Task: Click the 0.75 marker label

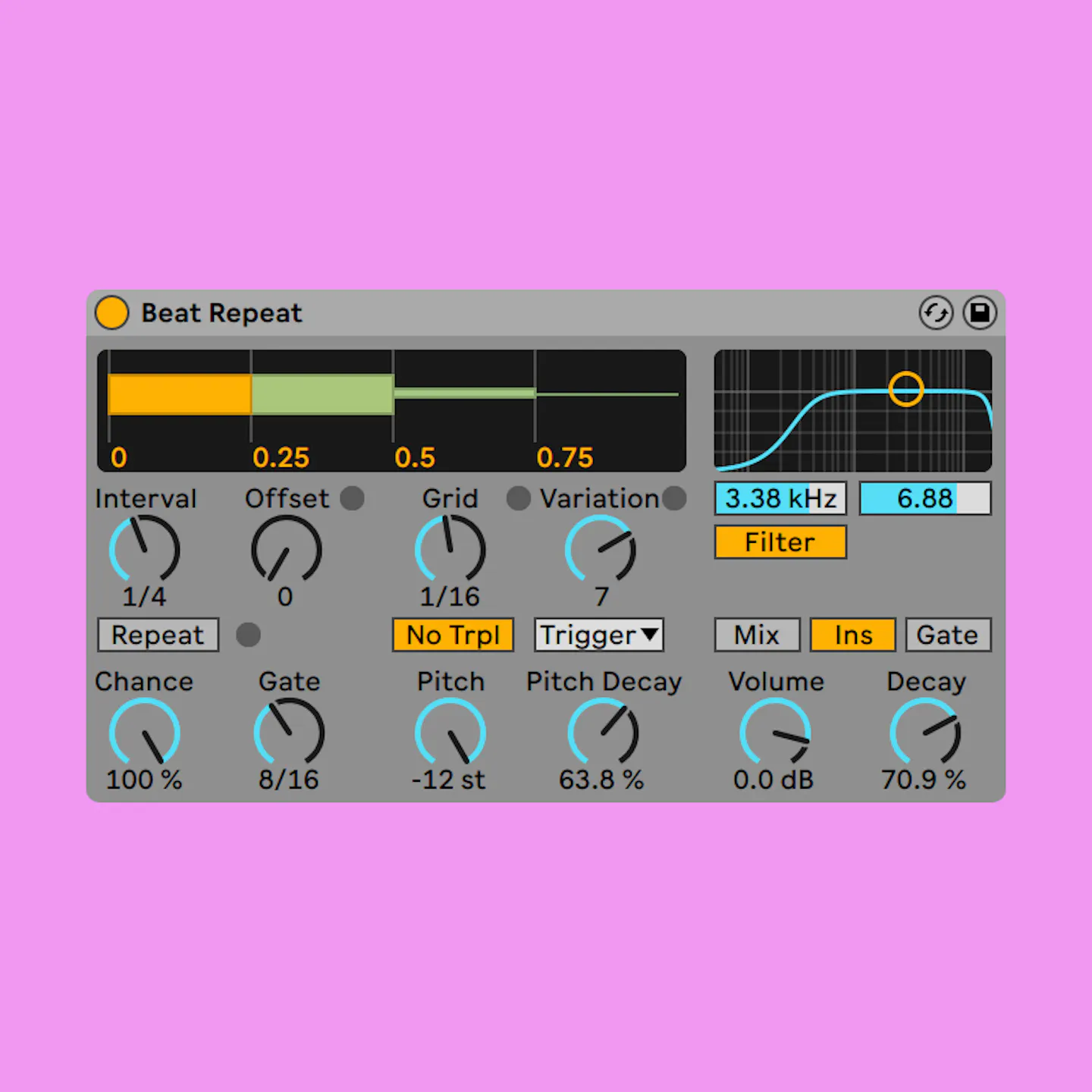Action: (565, 458)
